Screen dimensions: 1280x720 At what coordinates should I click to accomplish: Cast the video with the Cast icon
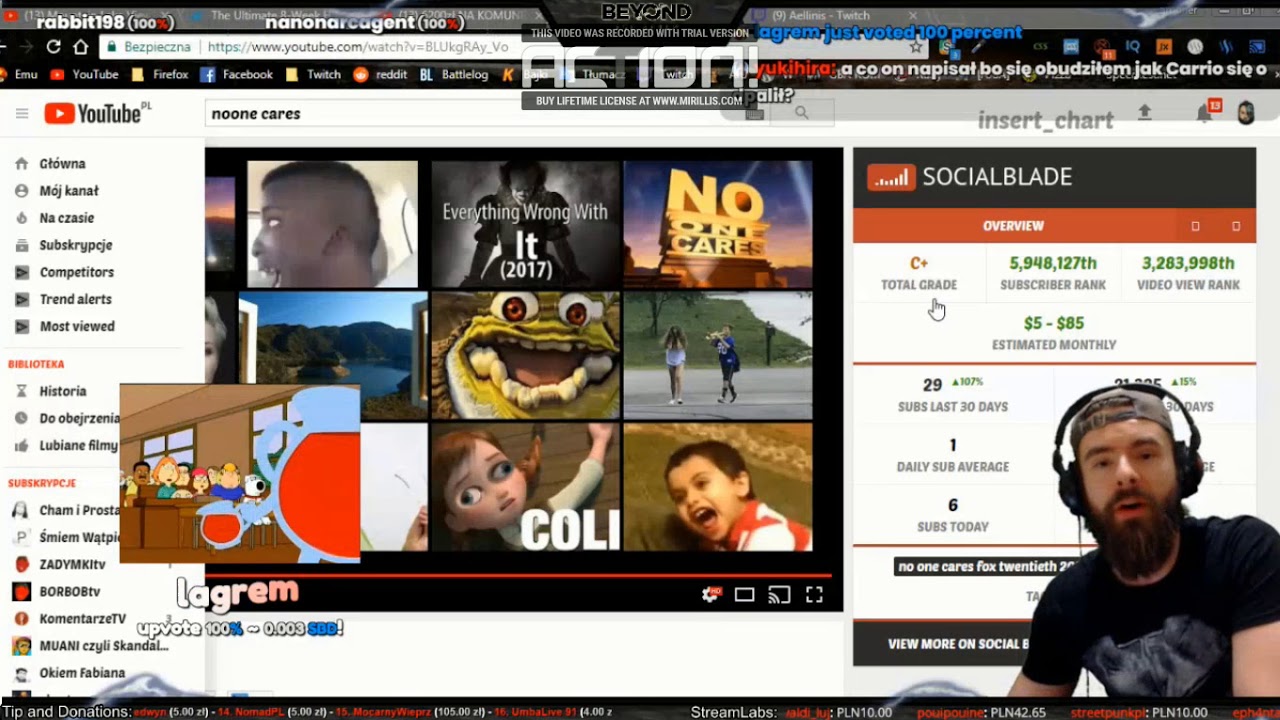779,595
